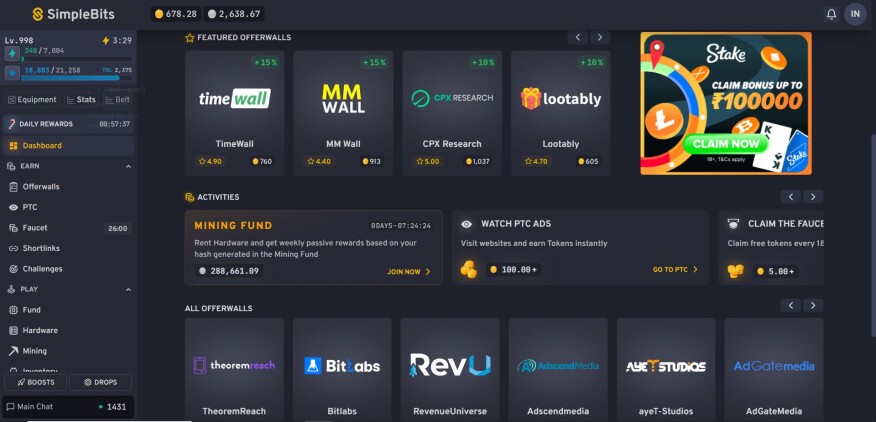Click the Activities coins icon
The height and width of the screenshot is (422, 876).
pyautogui.click(x=190, y=197)
